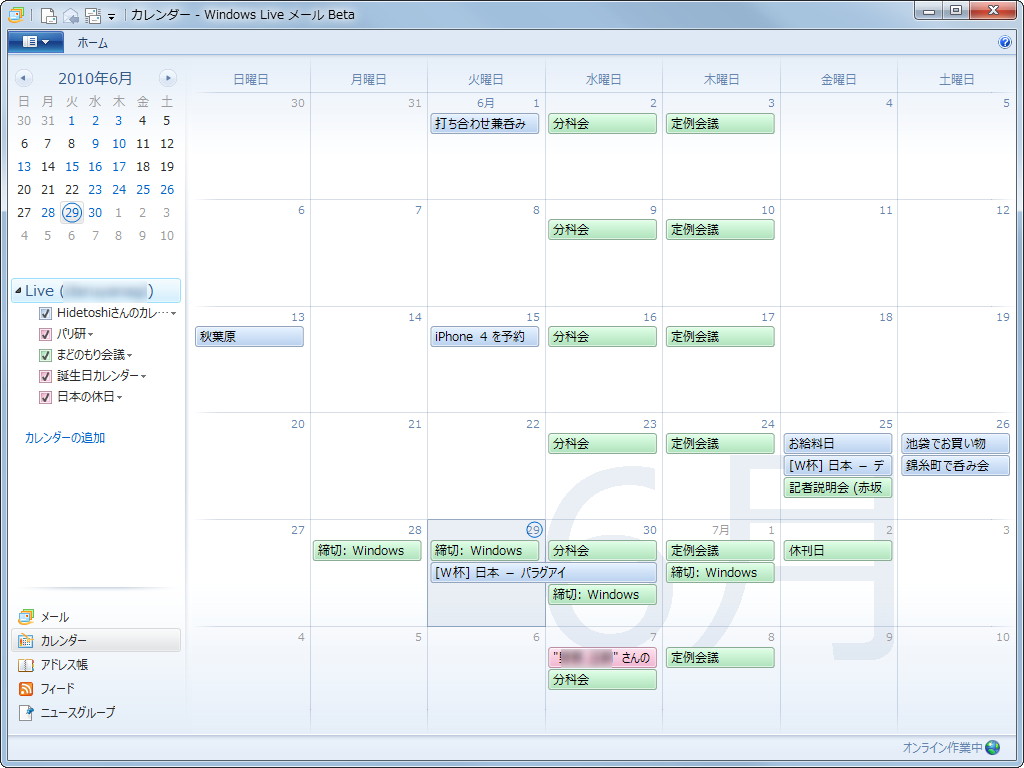This screenshot has height=768, width=1024.
Task: Go to next month in mini calendar
Action: click(x=168, y=78)
